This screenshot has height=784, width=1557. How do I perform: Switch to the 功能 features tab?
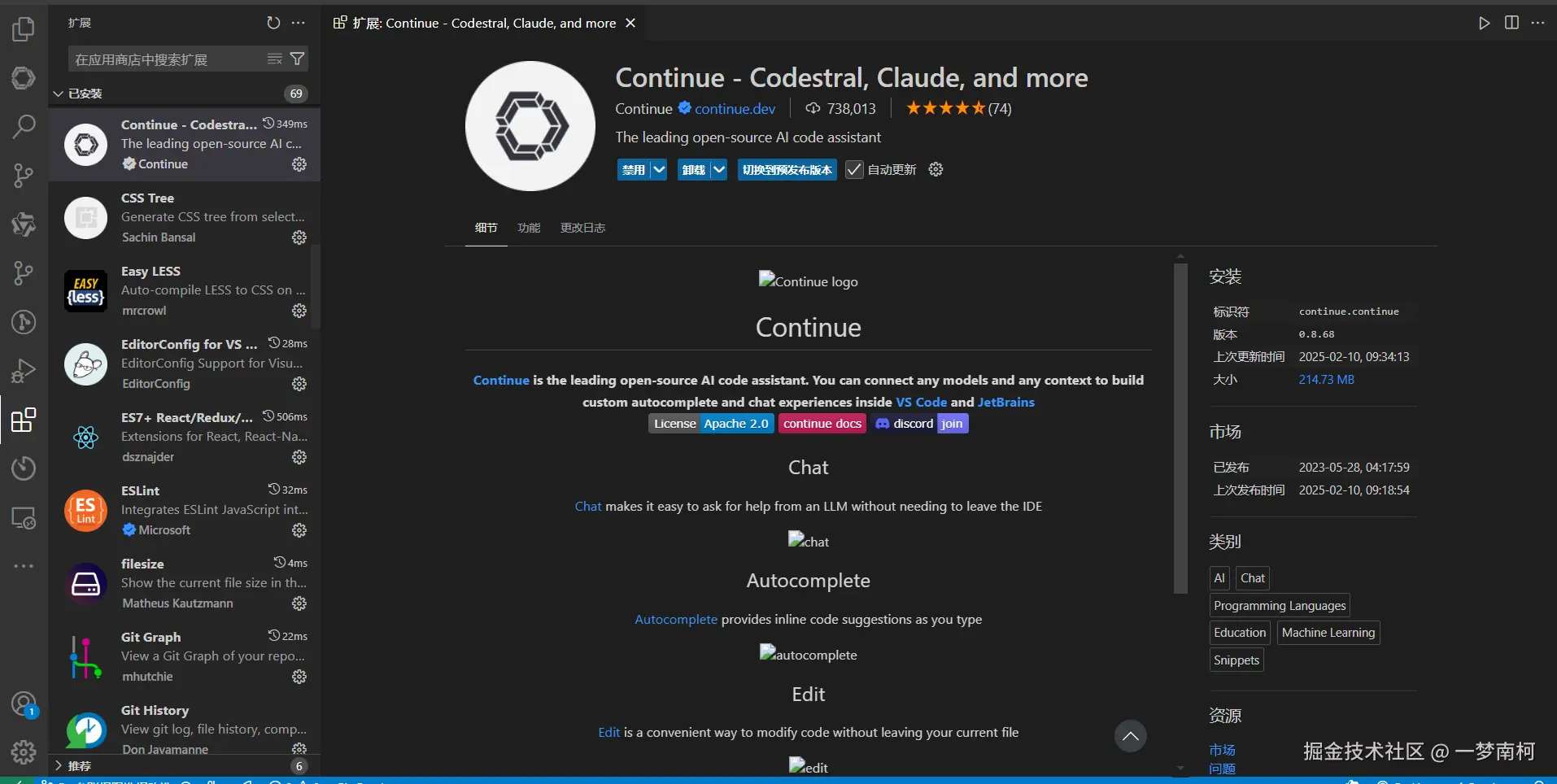(529, 228)
